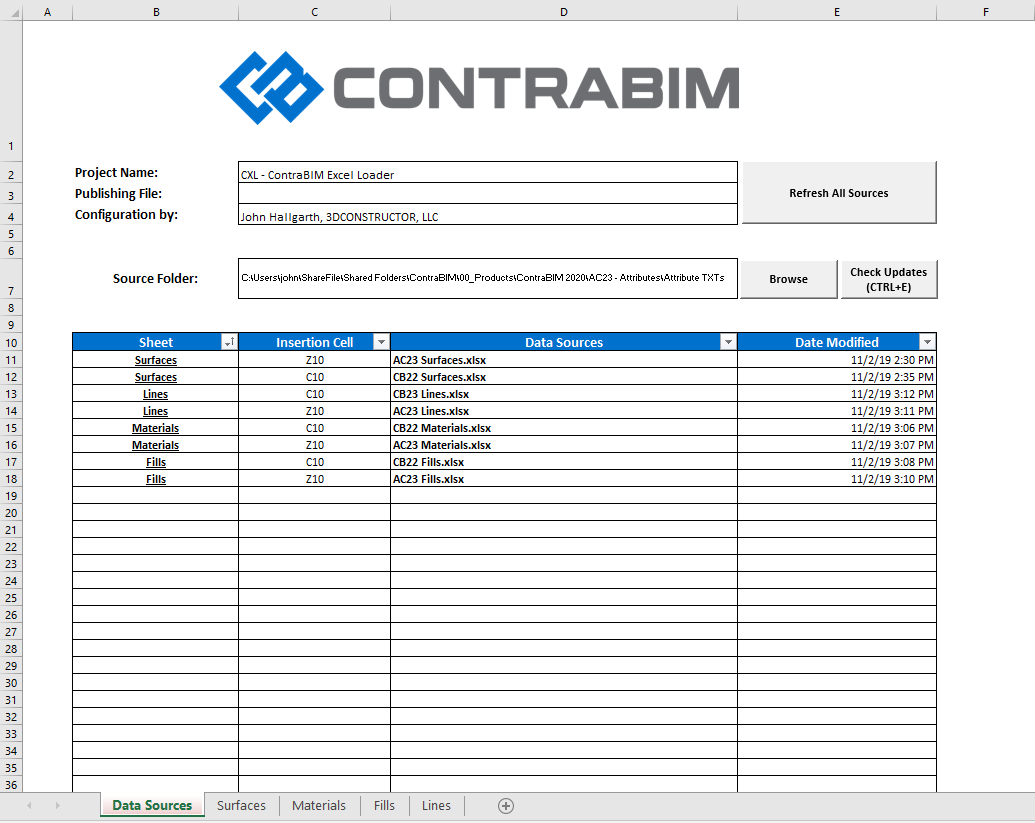Select Z10 insertion cell in row 11
Image resolution: width=1035 pixels, height=823 pixels.
tap(314, 360)
